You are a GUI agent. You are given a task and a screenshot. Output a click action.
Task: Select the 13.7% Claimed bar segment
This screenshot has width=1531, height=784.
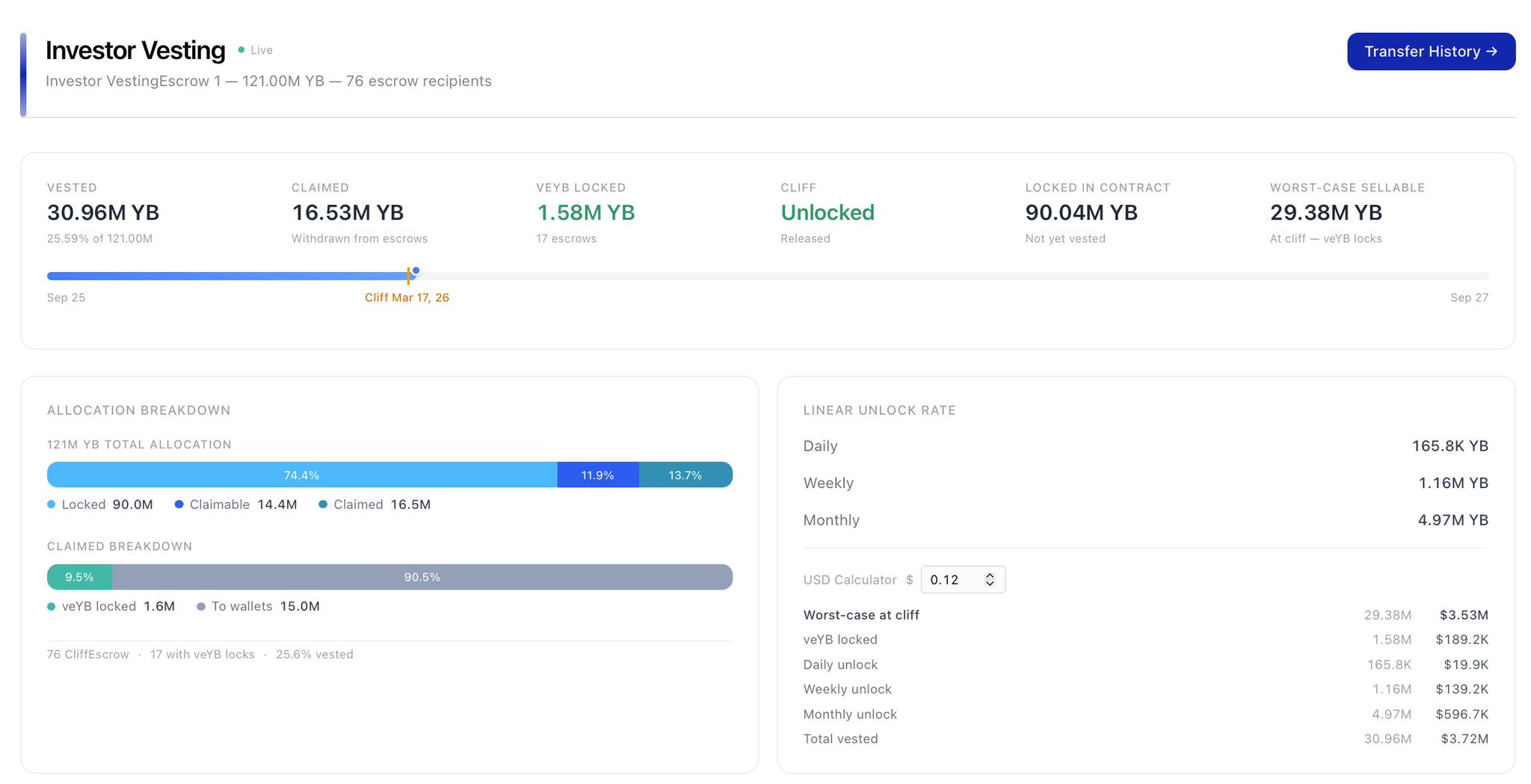685,475
